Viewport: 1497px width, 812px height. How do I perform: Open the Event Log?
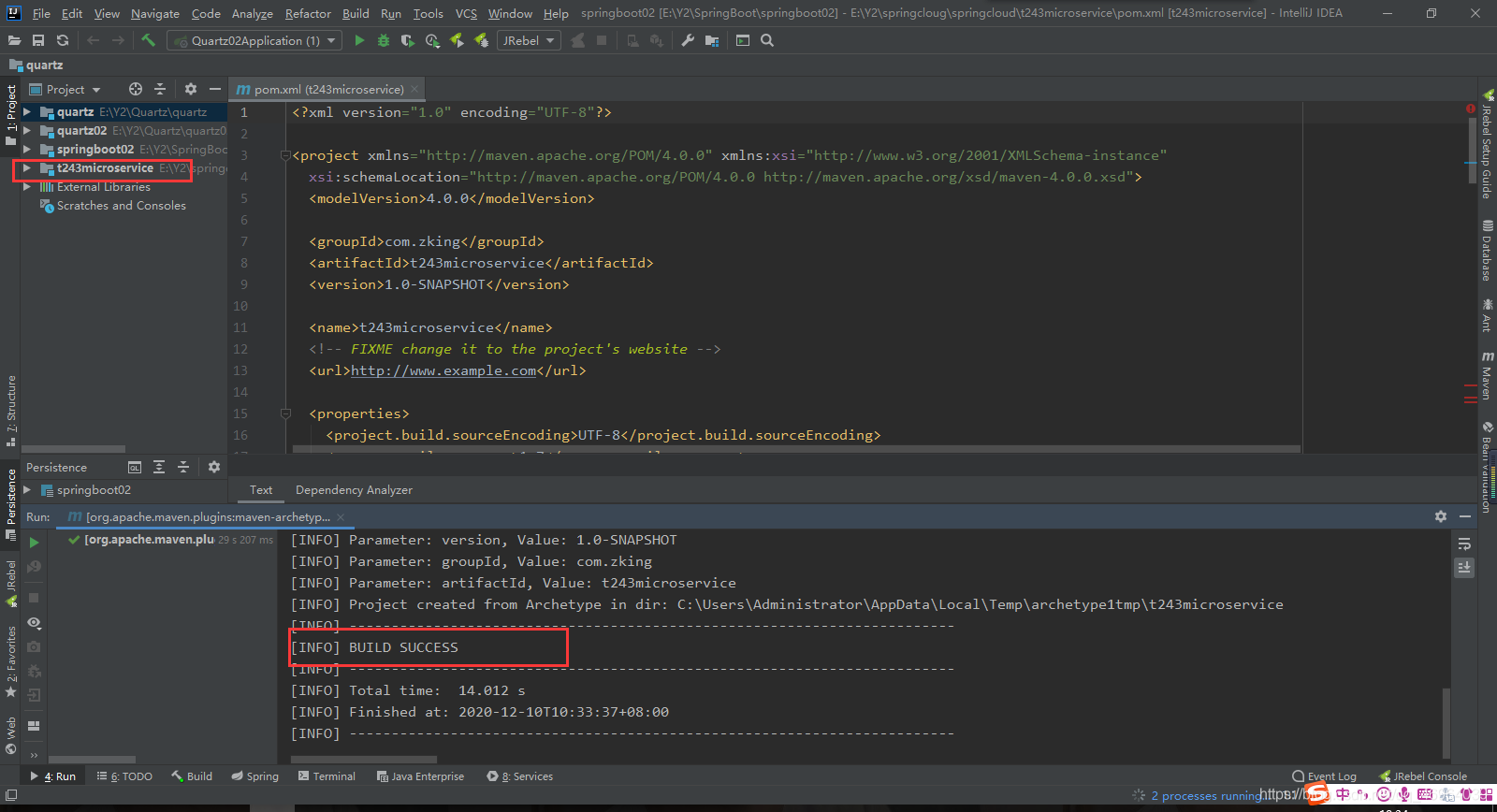(1324, 776)
